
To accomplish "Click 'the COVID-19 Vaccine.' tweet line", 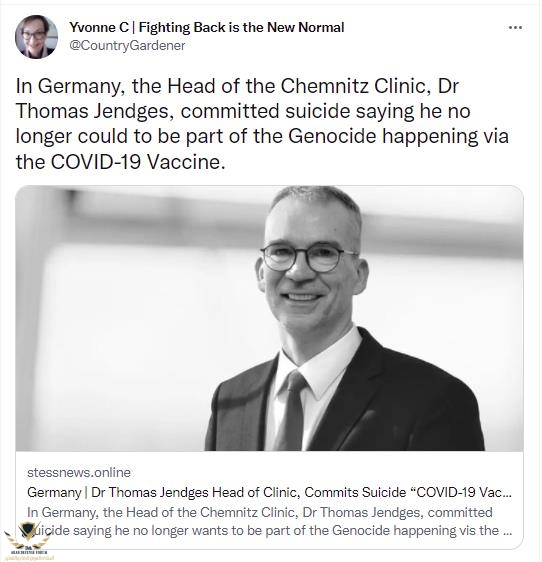I will click(x=120, y=162).
